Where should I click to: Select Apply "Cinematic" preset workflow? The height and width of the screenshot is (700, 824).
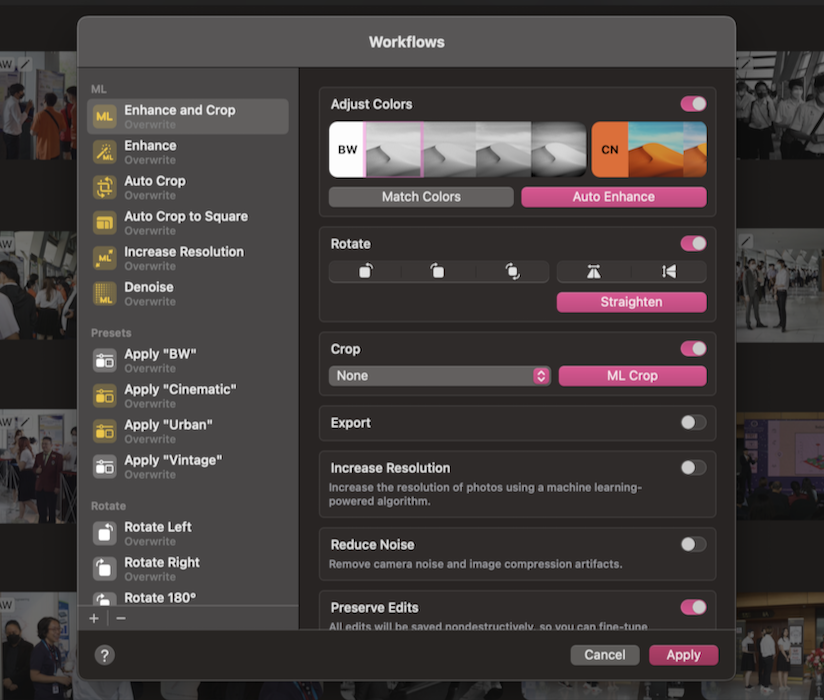coord(188,396)
